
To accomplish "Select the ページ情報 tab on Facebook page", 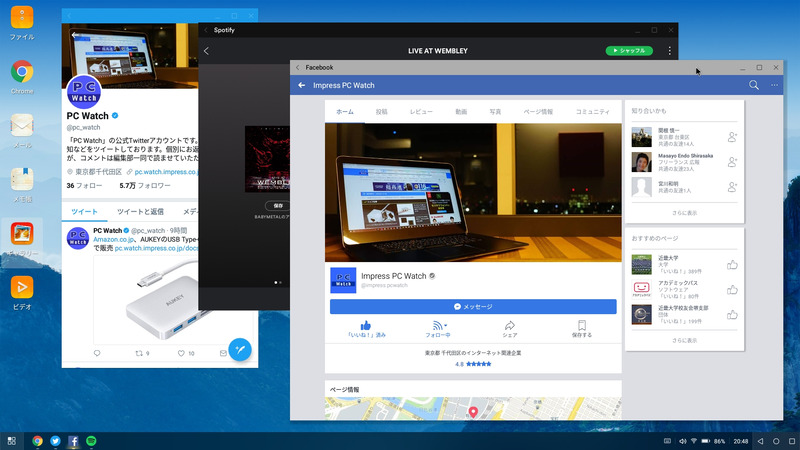I will tap(538, 112).
